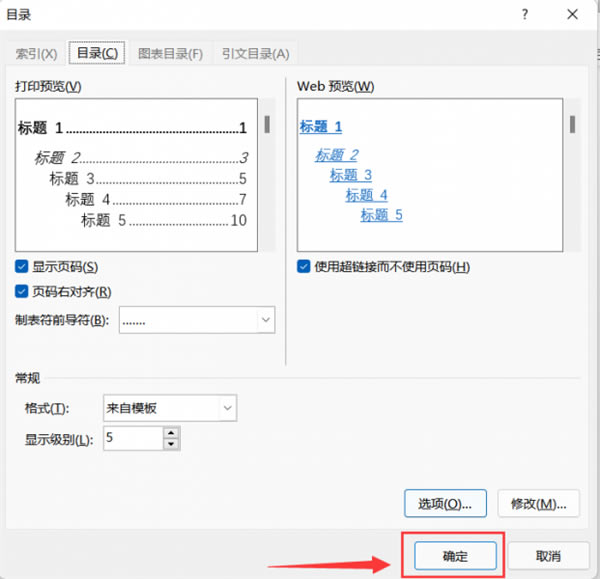
Task: Toggle 使用超链接而不使用页码(H) checkbox
Action: click(304, 266)
